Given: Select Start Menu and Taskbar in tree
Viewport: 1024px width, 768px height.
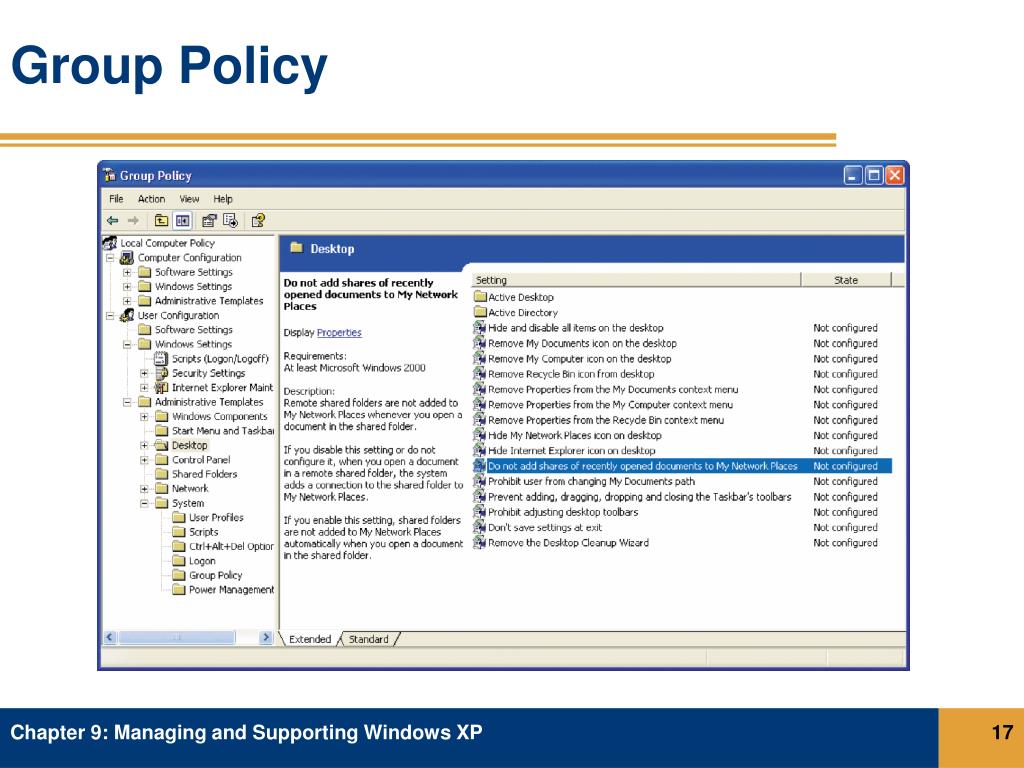Looking at the screenshot, I should pyautogui.click(x=222, y=431).
